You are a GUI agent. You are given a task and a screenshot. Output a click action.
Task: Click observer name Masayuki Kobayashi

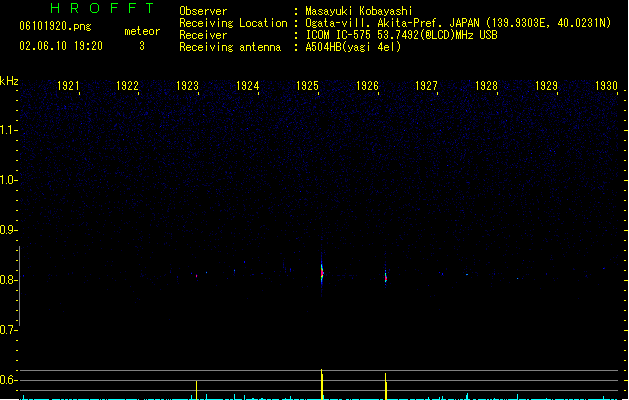coord(359,11)
